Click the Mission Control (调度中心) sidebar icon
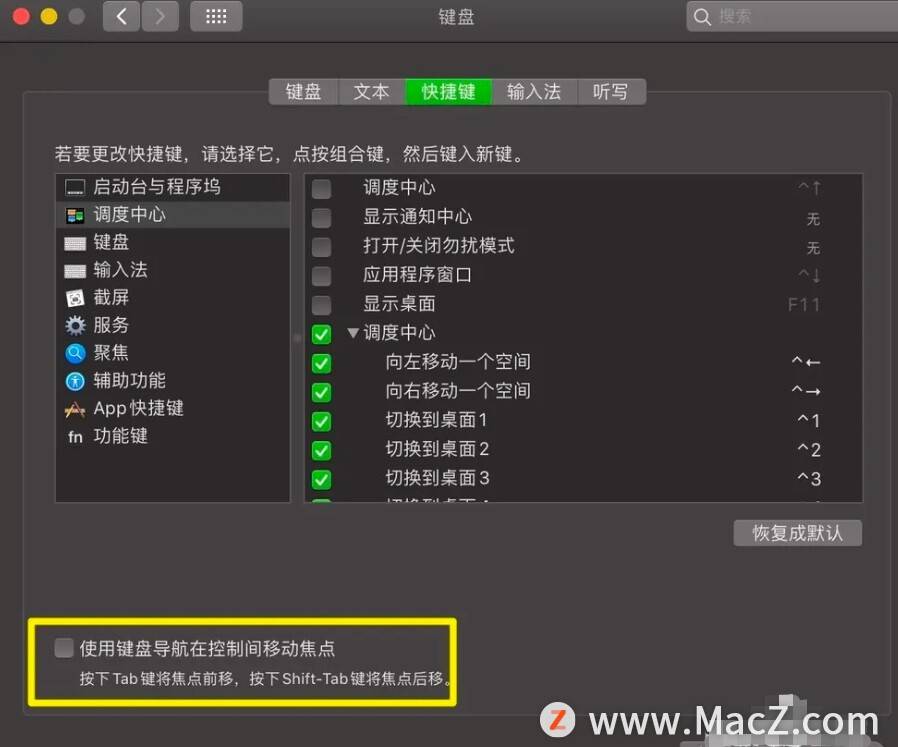Image resolution: width=898 pixels, height=747 pixels. coord(75,215)
